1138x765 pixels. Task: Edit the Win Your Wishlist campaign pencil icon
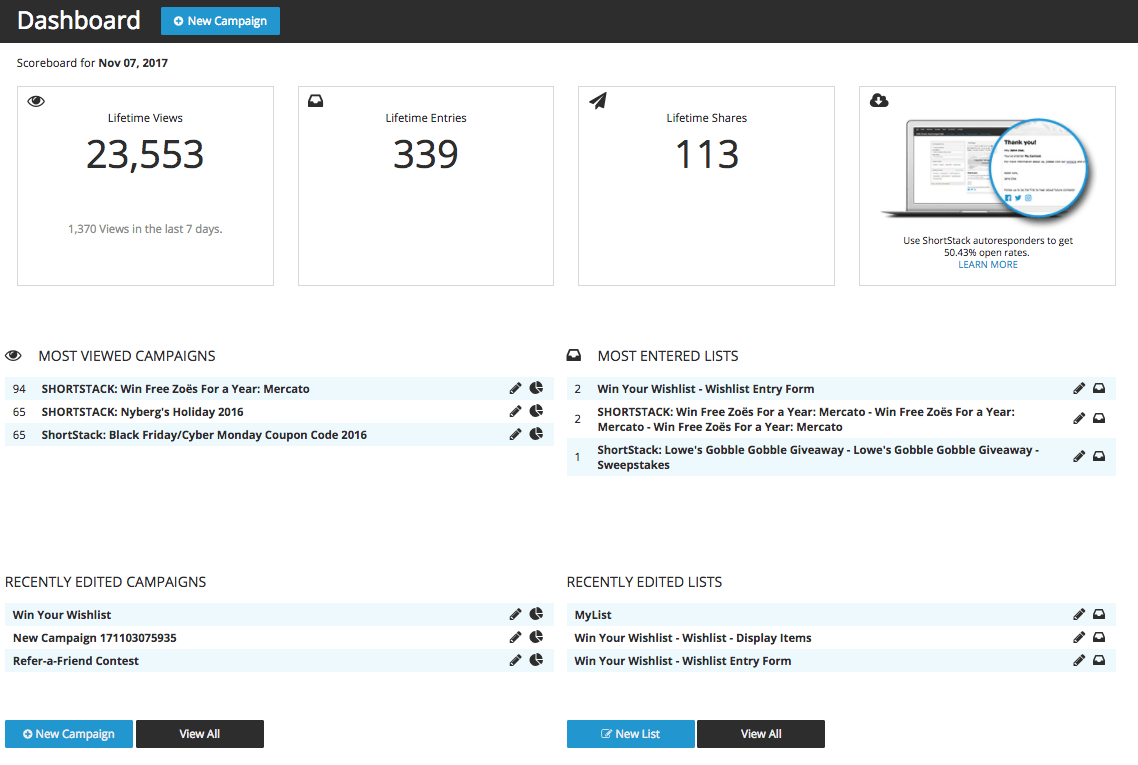(x=515, y=614)
